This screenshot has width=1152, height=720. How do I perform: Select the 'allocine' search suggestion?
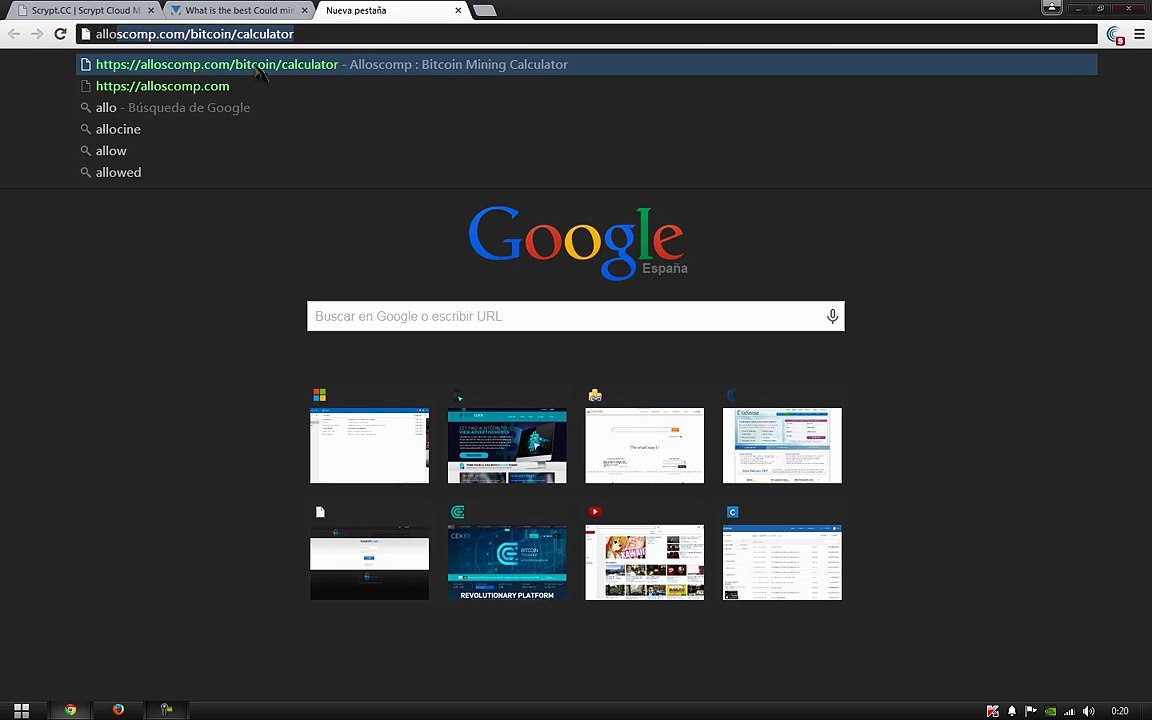[586, 129]
